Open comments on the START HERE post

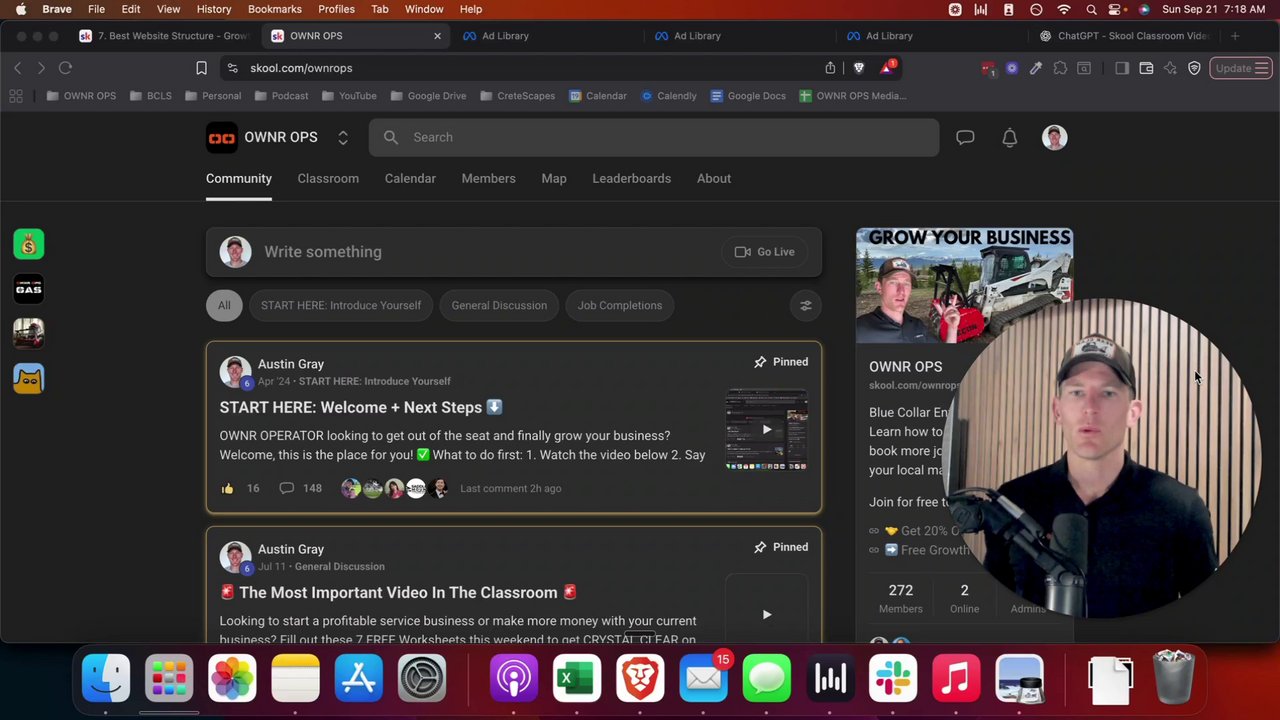pos(286,488)
